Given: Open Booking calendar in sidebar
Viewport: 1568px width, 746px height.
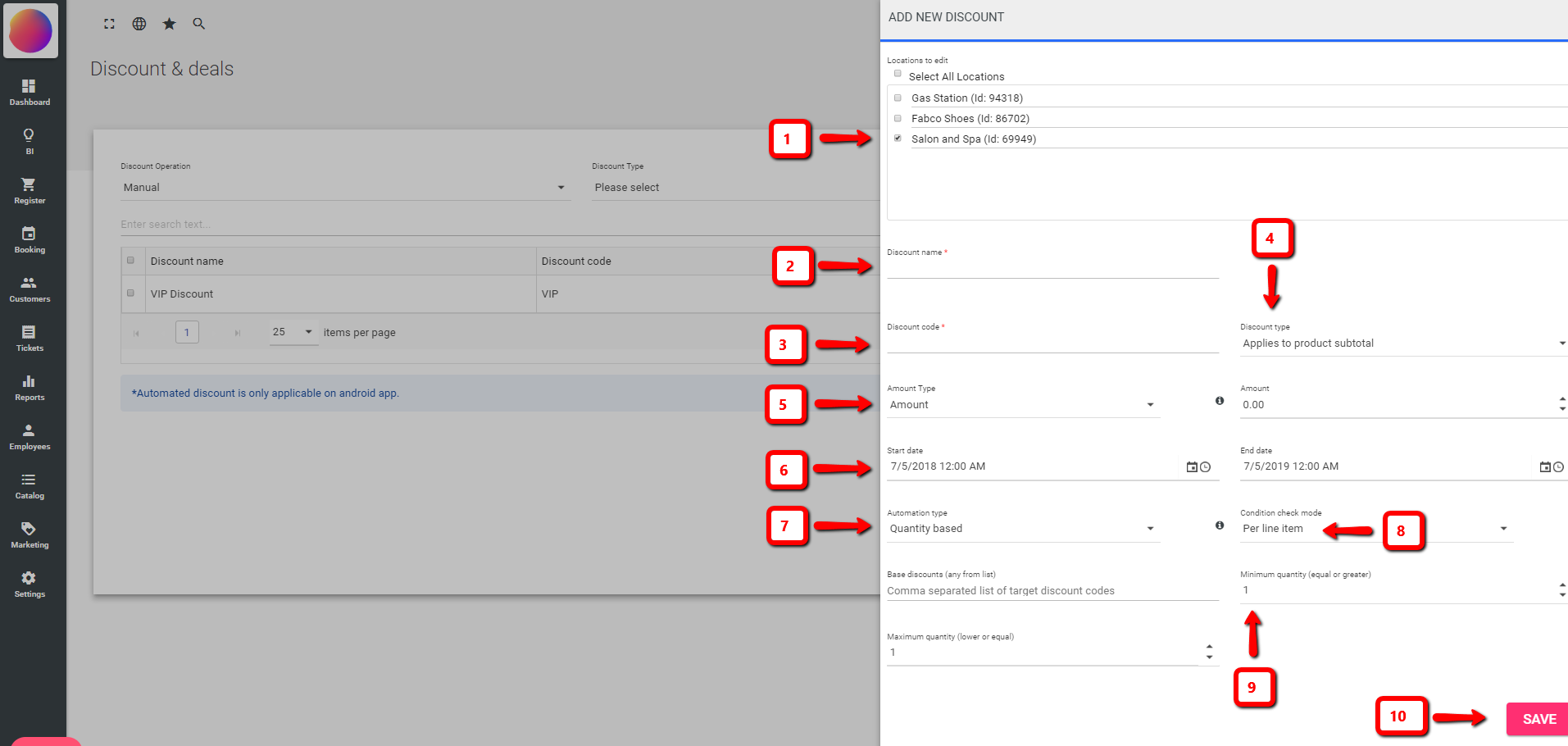Looking at the screenshot, I should tap(30, 240).
